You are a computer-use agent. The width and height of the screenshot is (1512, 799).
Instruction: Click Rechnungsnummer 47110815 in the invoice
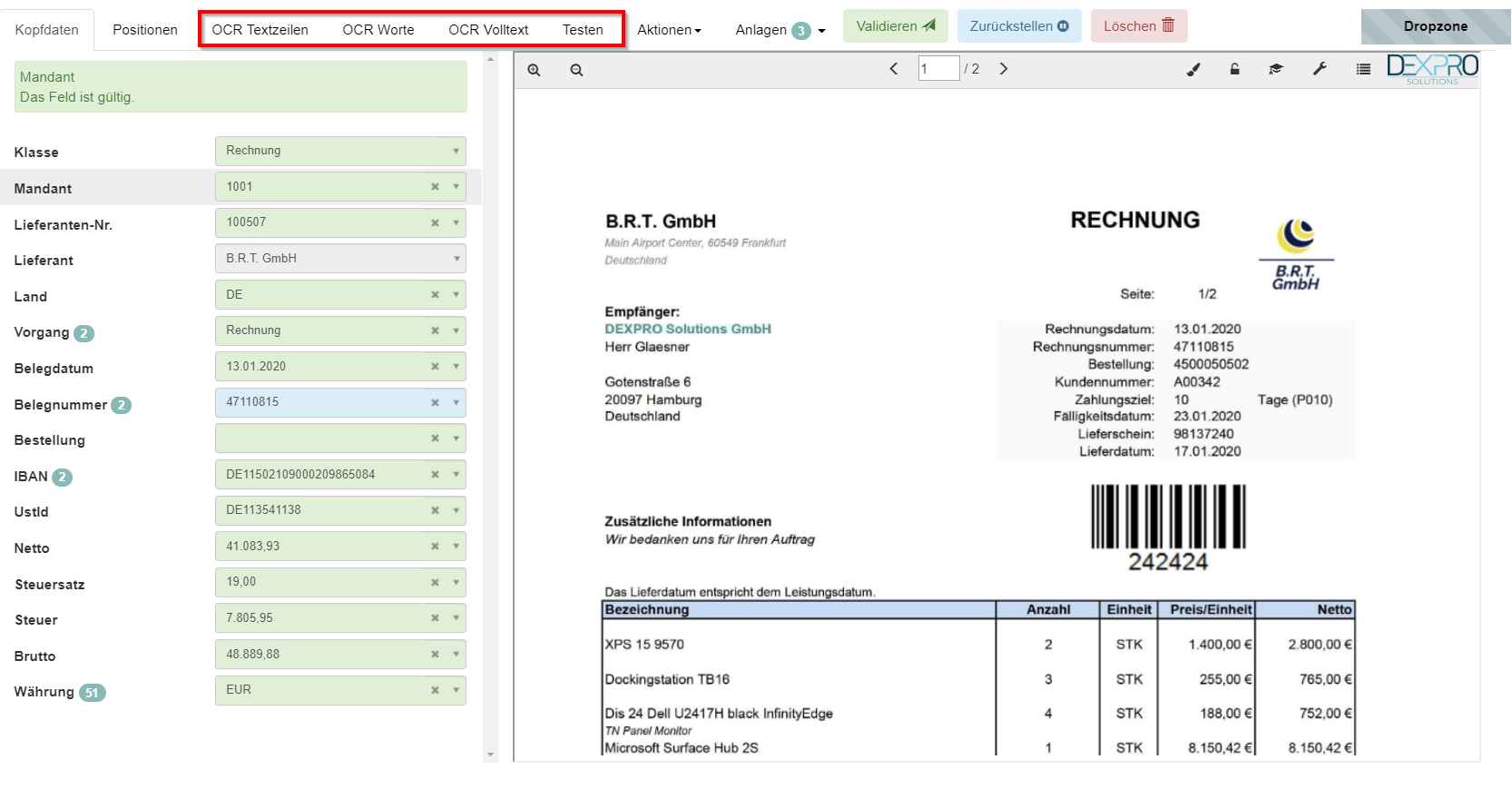[x=1203, y=347]
